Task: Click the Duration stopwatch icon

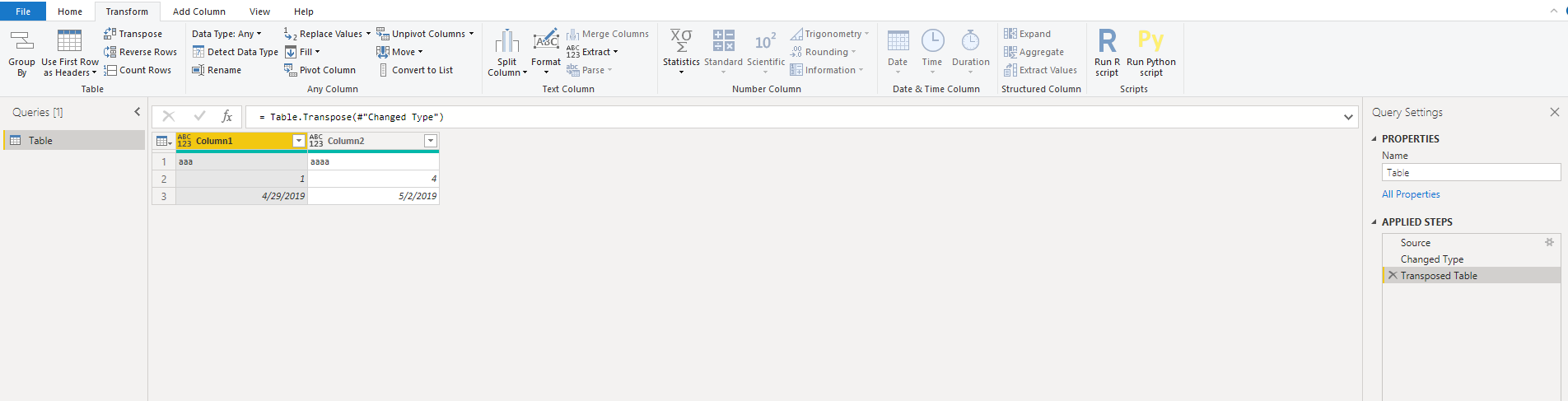Action: (971, 40)
